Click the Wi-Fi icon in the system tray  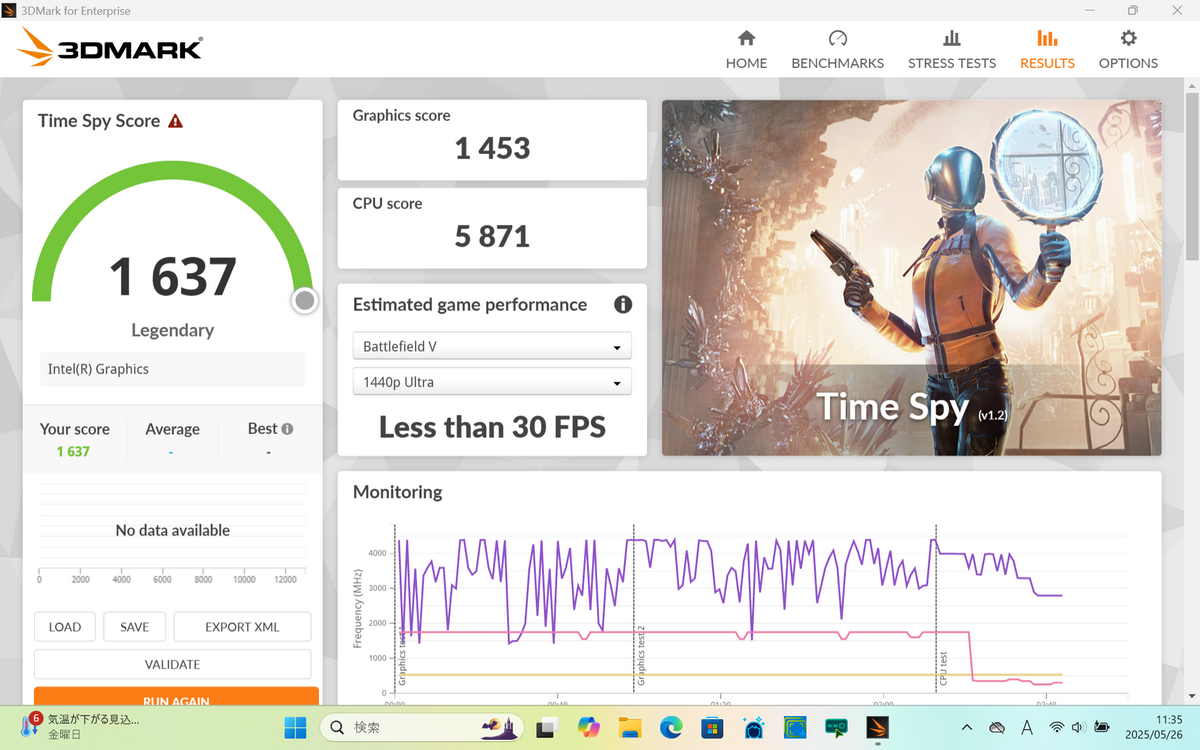pos(1056,727)
